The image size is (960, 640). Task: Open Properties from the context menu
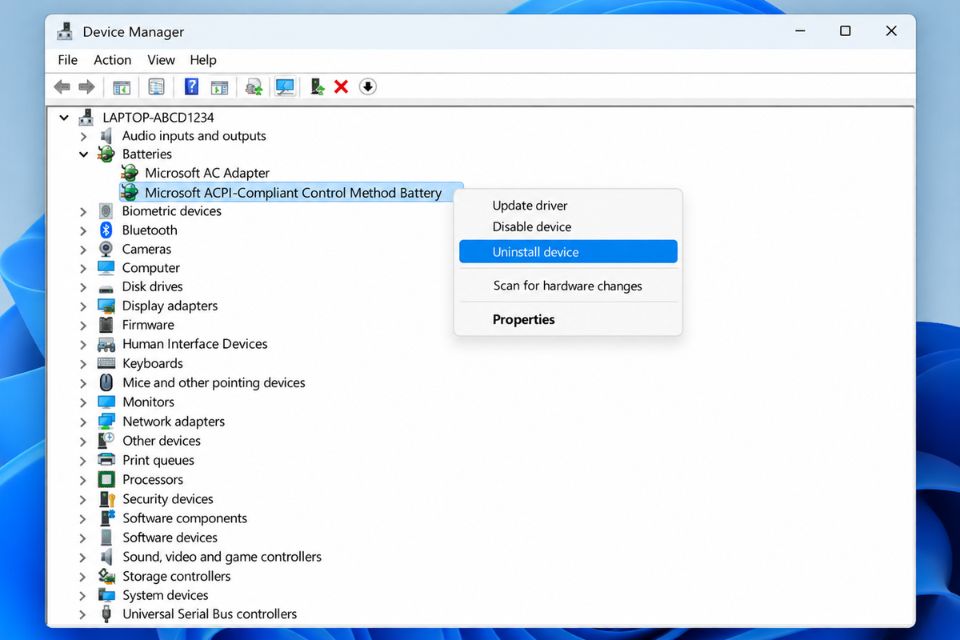tap(568, 320)
